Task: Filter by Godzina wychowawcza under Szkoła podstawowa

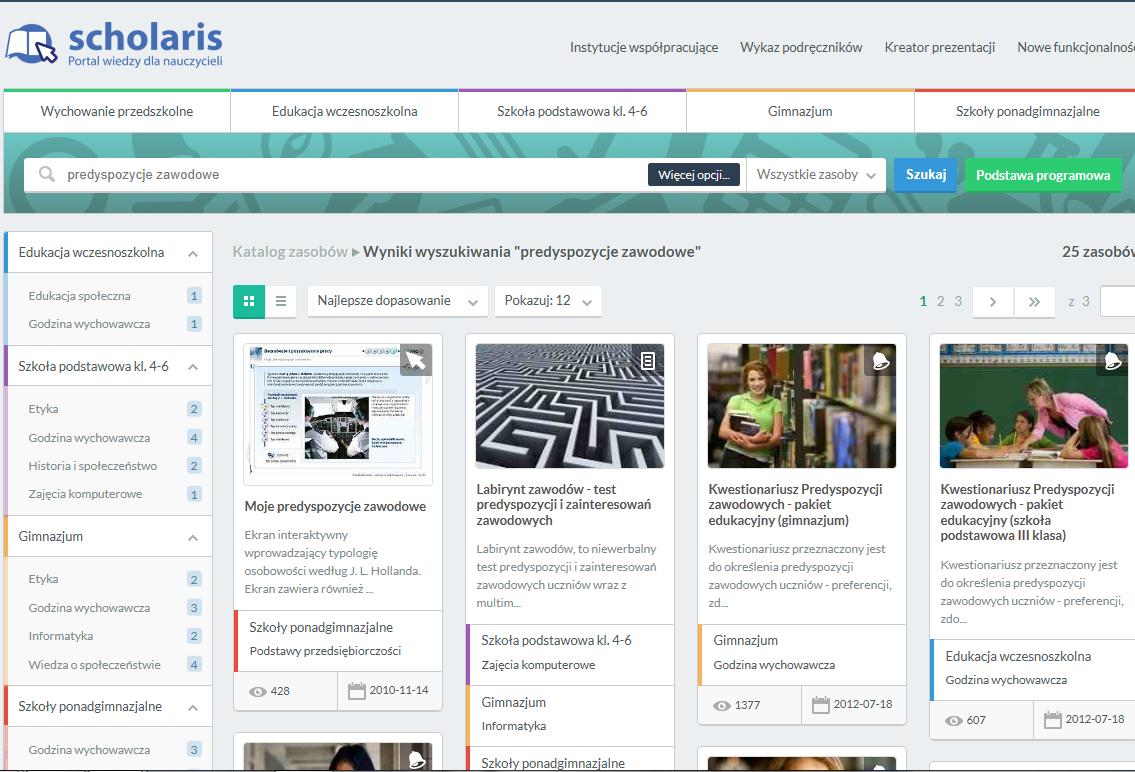Action: [x=89, y=438]
